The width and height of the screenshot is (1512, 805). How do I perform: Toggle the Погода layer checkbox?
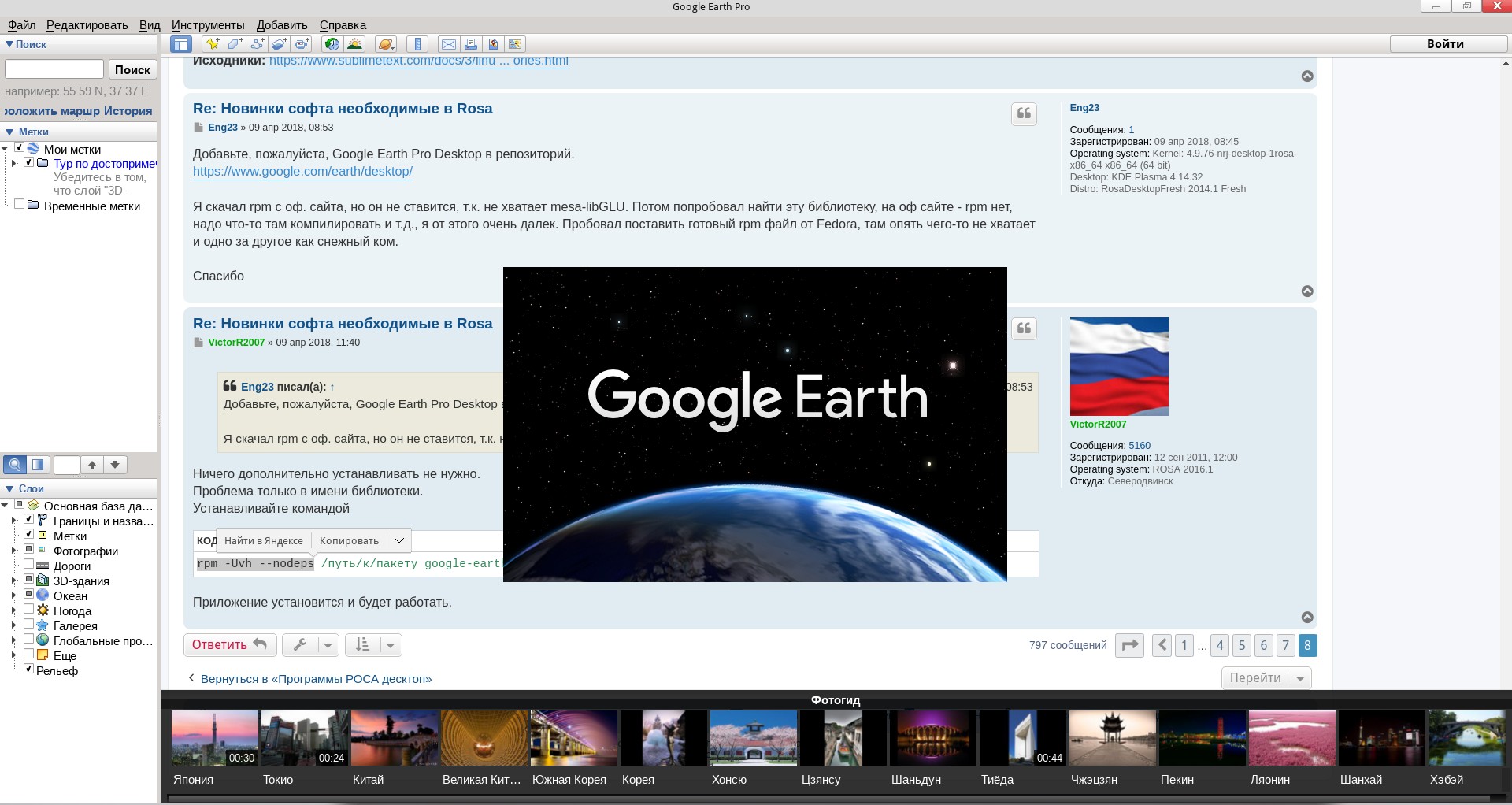(x=28, y=610)
